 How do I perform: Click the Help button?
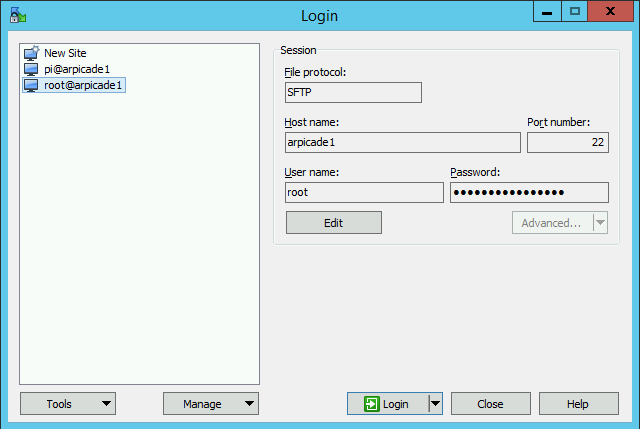coord(578,404)
